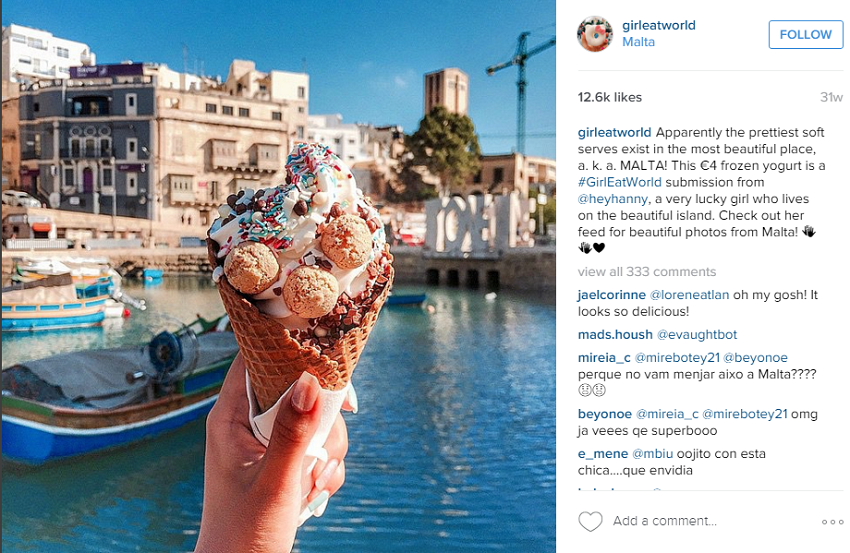Click the ice cream cone photo
The height and width of the screenshot is (553, 850).
coord(279,276)
